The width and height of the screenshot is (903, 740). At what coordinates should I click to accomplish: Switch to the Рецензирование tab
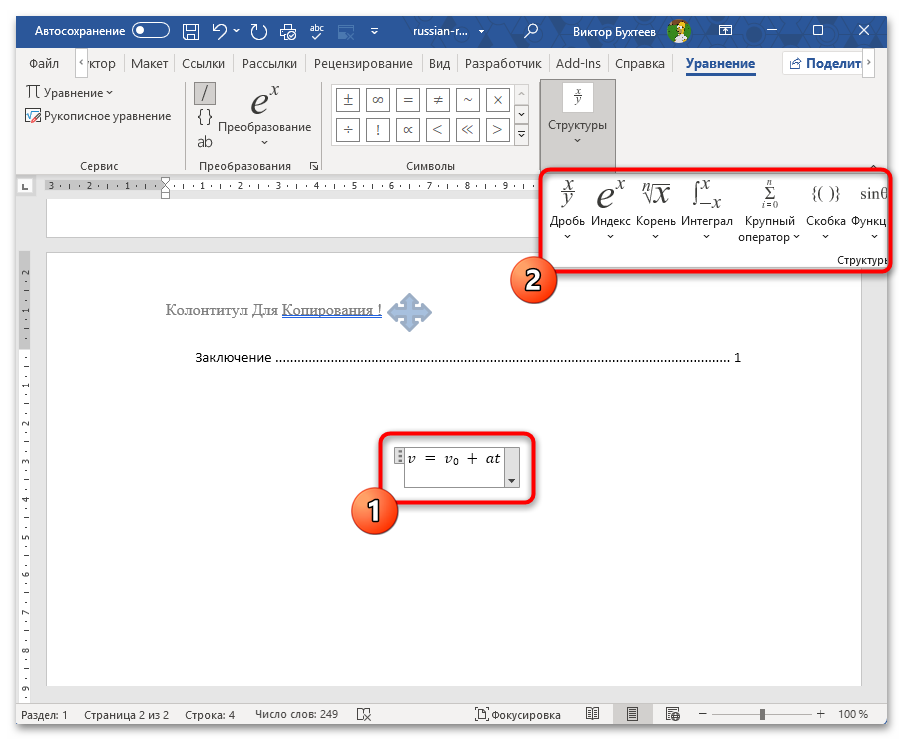click(363, 63)
